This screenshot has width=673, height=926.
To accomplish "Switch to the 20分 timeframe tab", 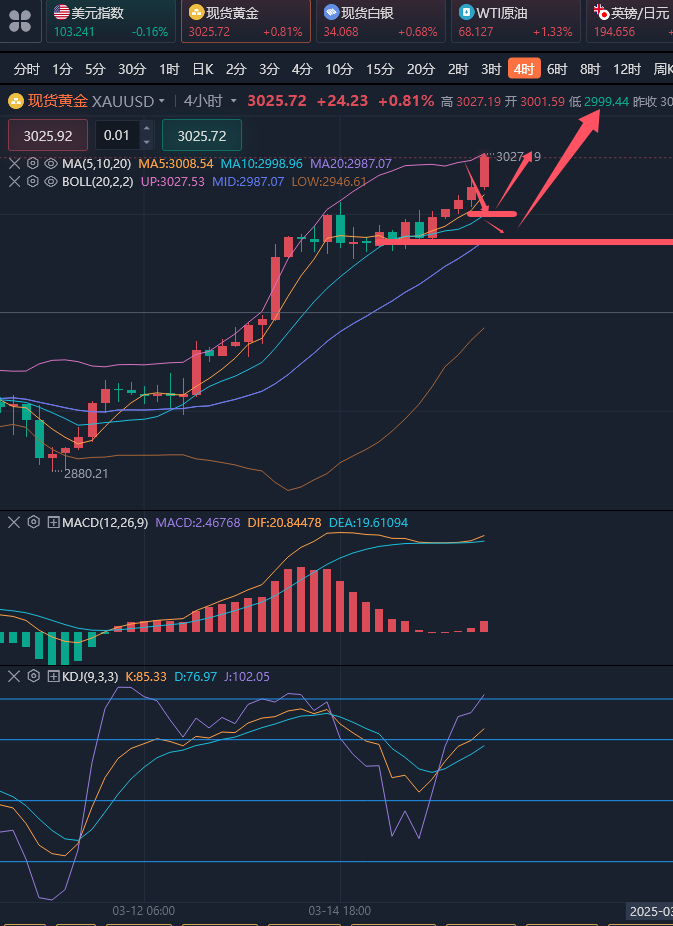I will click(420, 70).
